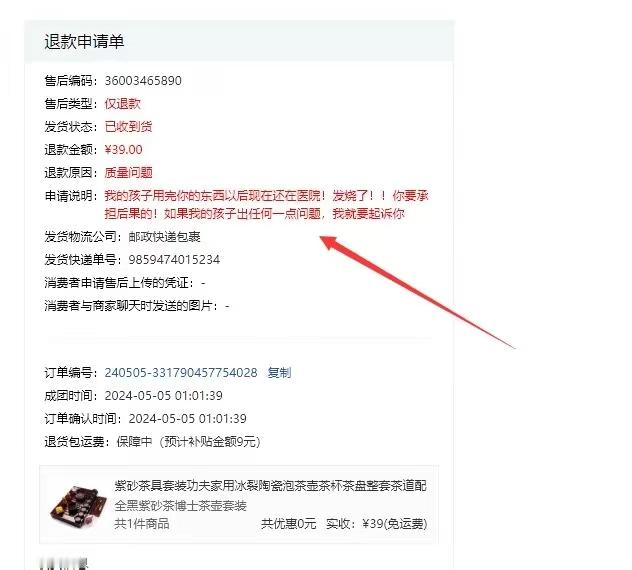Click the 退款申请单 header title
Viewport: 632px width, 570px height.
click(x=84, y=42)
